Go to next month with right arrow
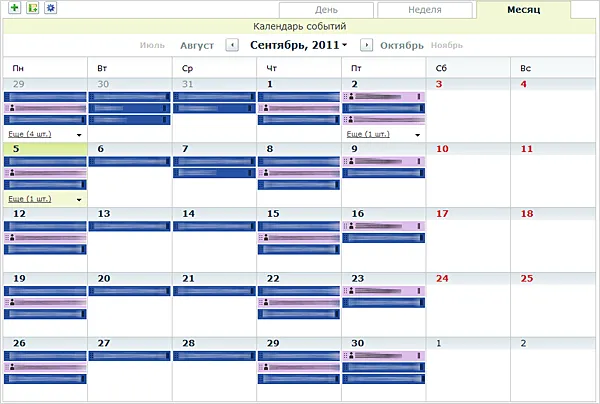Screen dimensions: 600x404 point(366,45)
